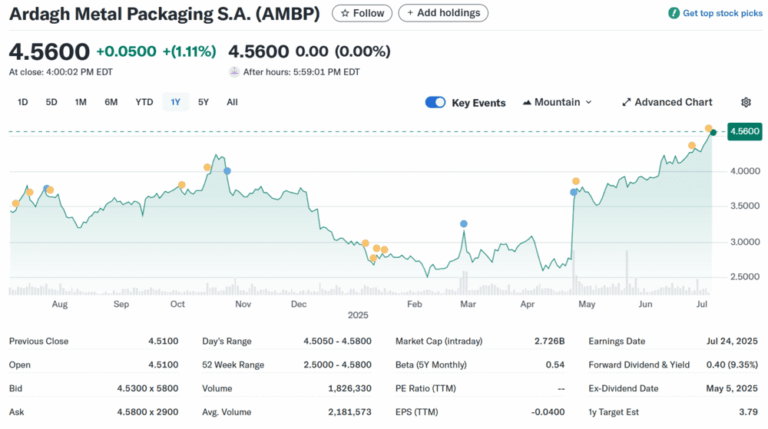Select the YTD range tab
This screenshot has height=429, width=768.
pos(144,102)
